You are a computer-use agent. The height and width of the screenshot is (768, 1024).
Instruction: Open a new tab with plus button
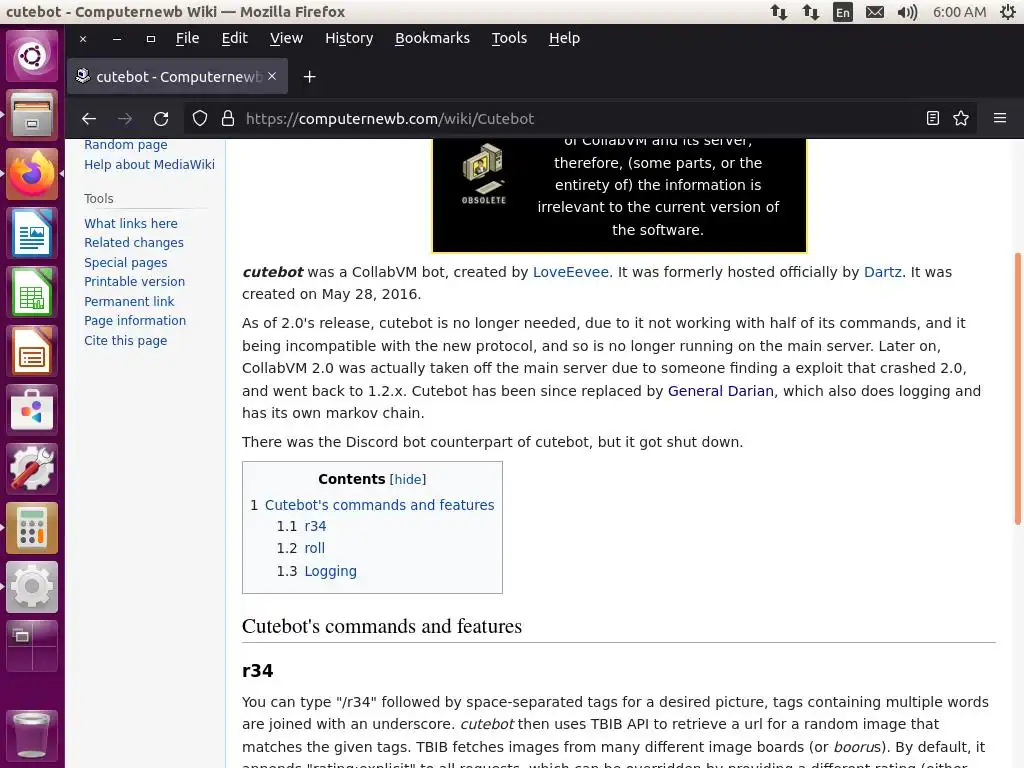point(310,77)
